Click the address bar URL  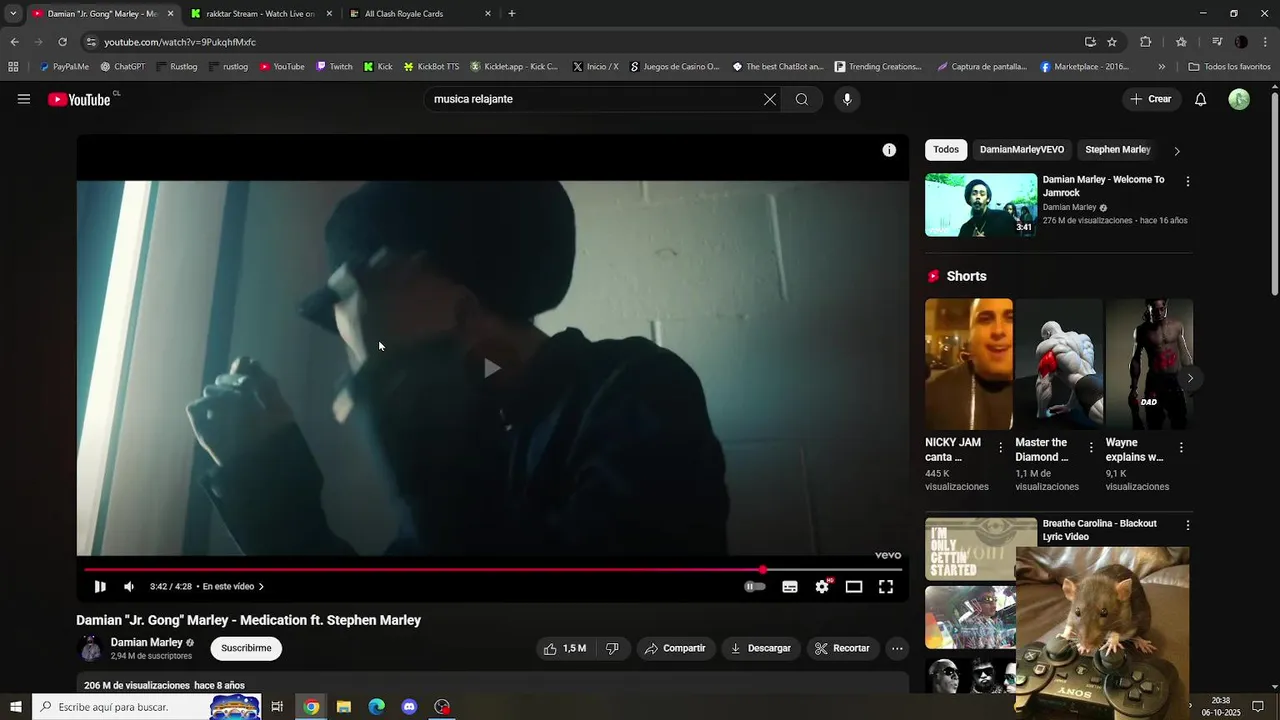pos(180,42)
